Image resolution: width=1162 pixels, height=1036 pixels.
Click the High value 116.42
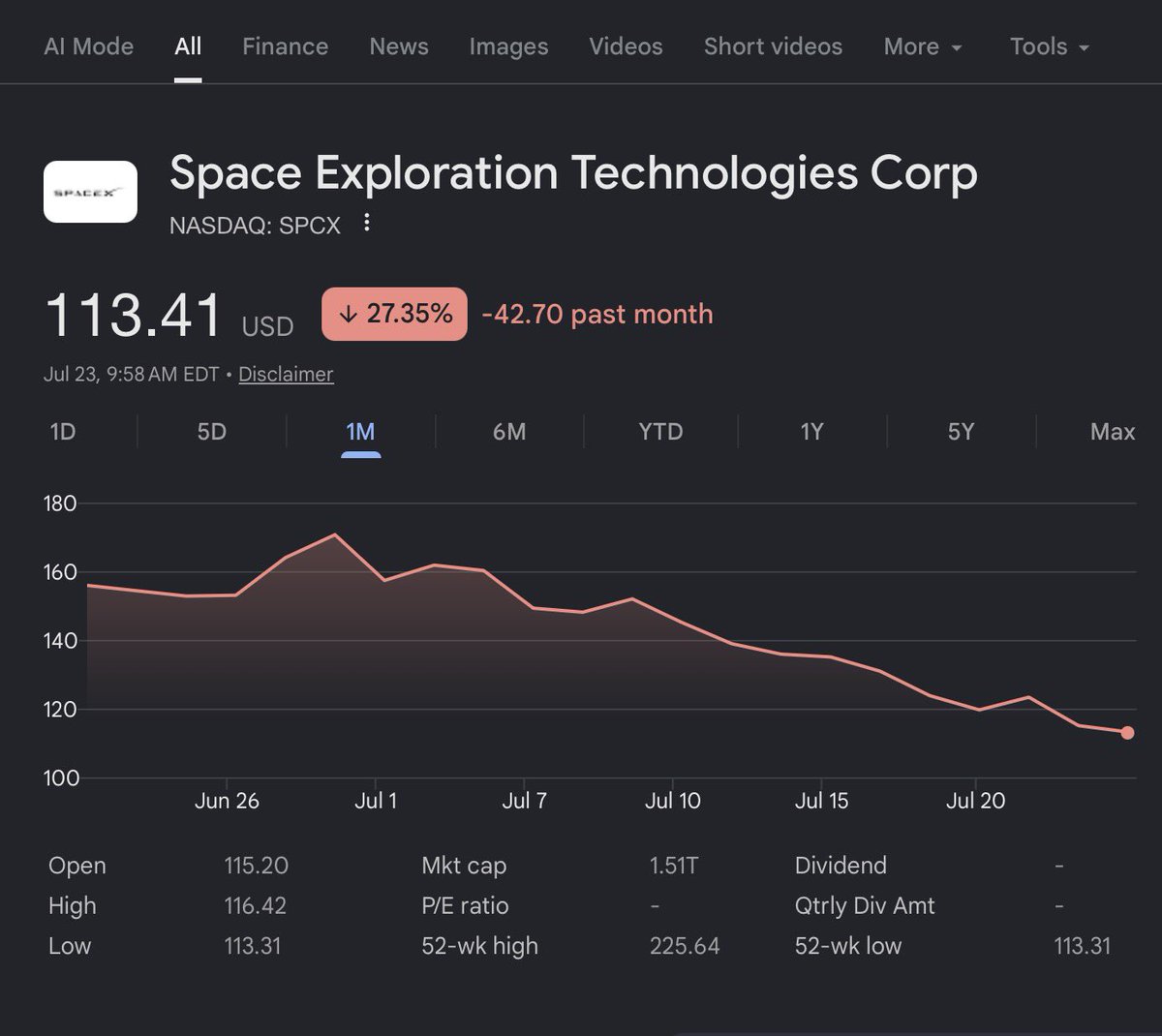tap(257, 906)
